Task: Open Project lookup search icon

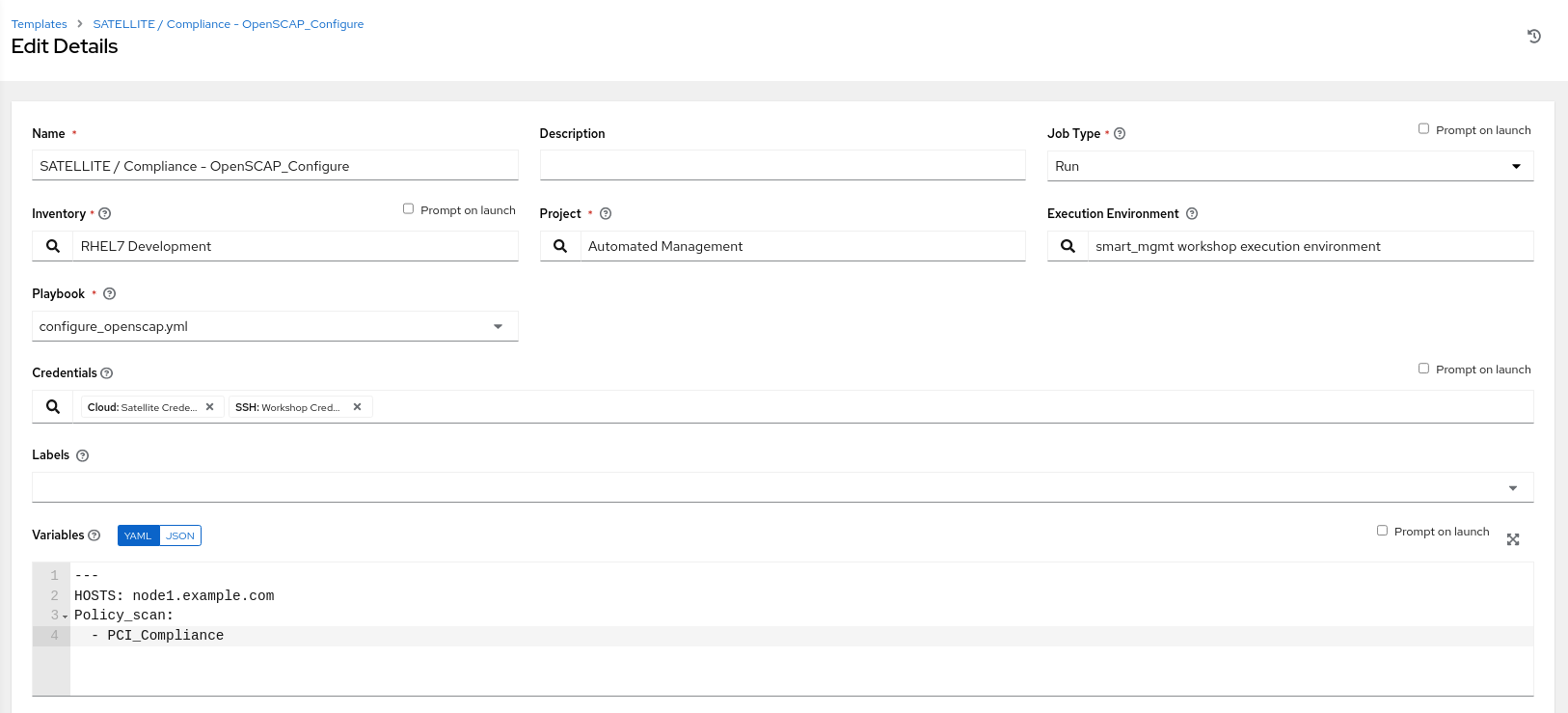Action: point(560,246)
